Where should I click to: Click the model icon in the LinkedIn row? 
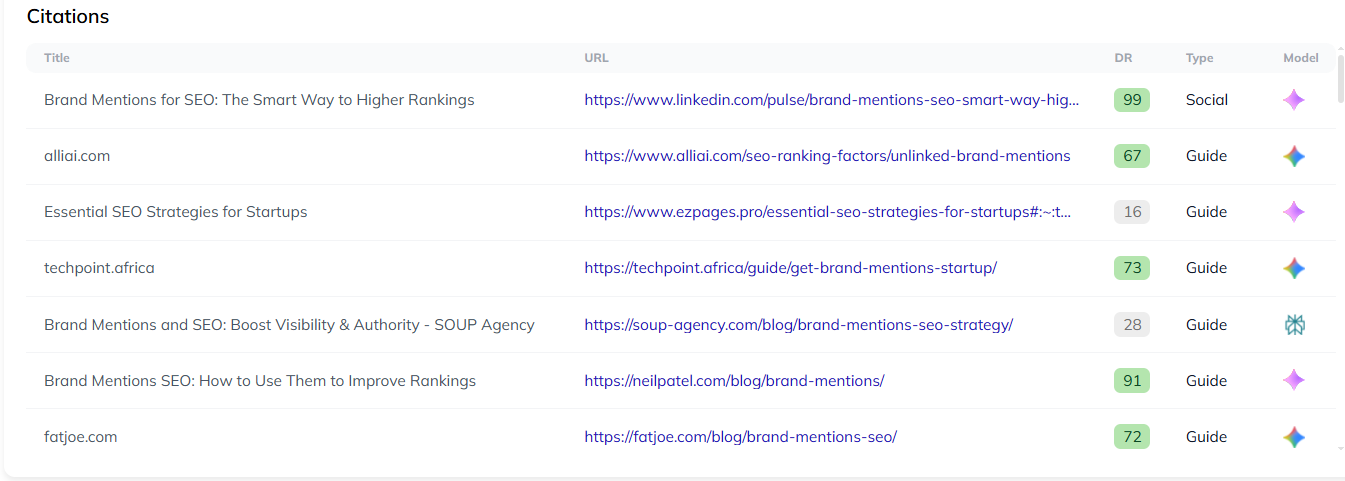(1294, 100)
